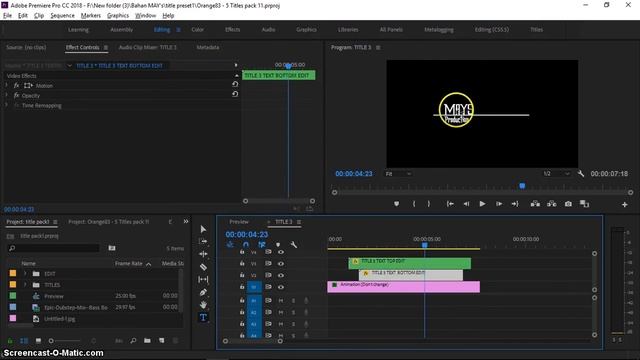Open New Bin in Project panel footer
This screenshot has height=360, width=640.
pyautogui.click(x=147, y=340)
